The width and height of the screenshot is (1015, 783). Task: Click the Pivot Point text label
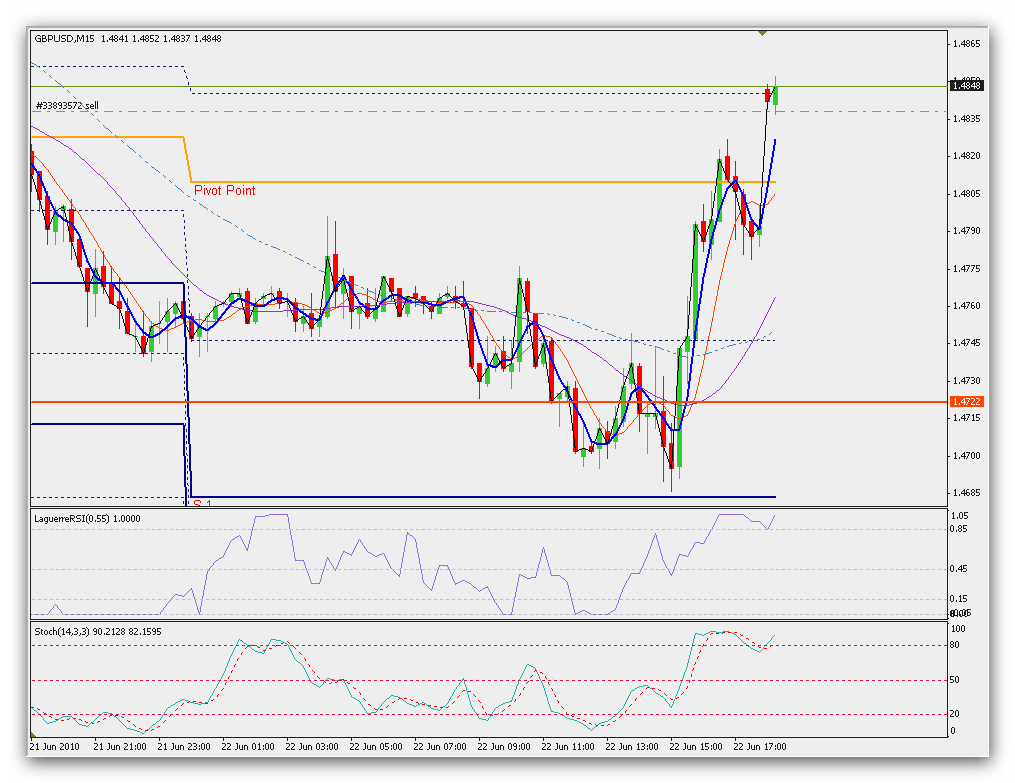point(224,190)
